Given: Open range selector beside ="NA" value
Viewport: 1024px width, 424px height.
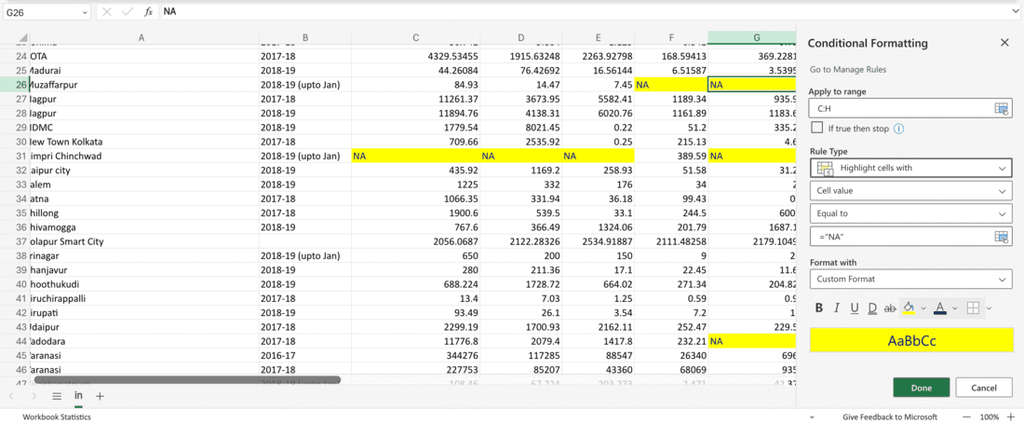Looking at the screenshot, I should [x=1001, y=236].
